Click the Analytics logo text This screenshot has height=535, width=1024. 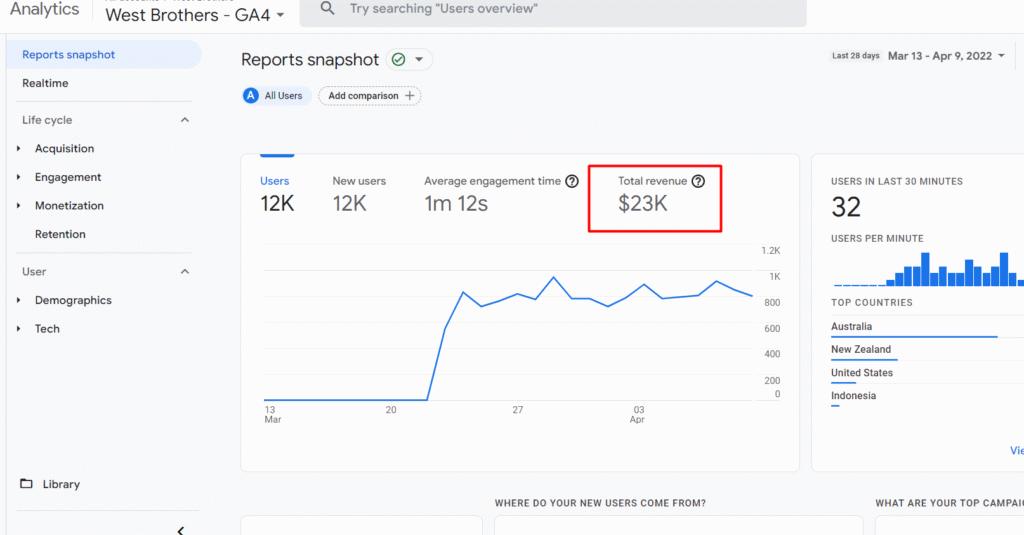[44, 9]
